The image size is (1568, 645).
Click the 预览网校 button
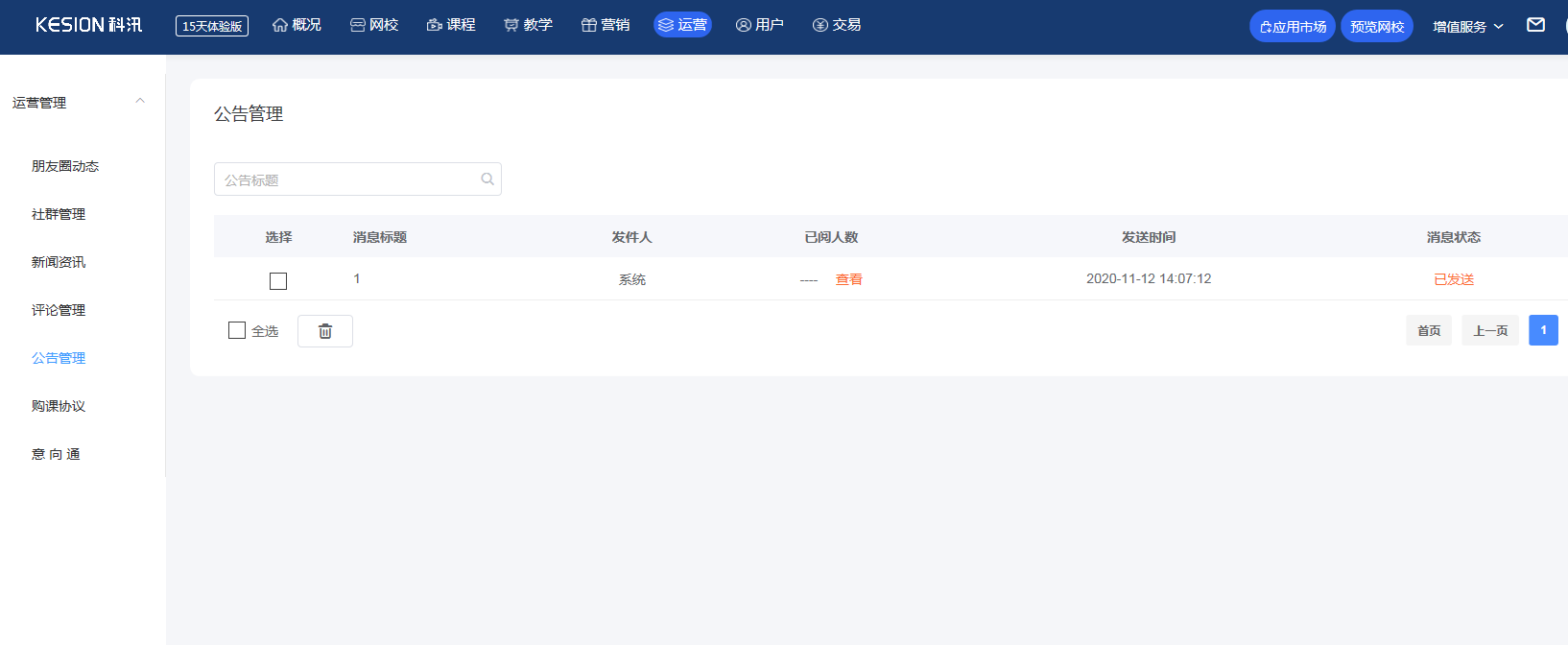pyautogui.click(x=1376, y=26)
